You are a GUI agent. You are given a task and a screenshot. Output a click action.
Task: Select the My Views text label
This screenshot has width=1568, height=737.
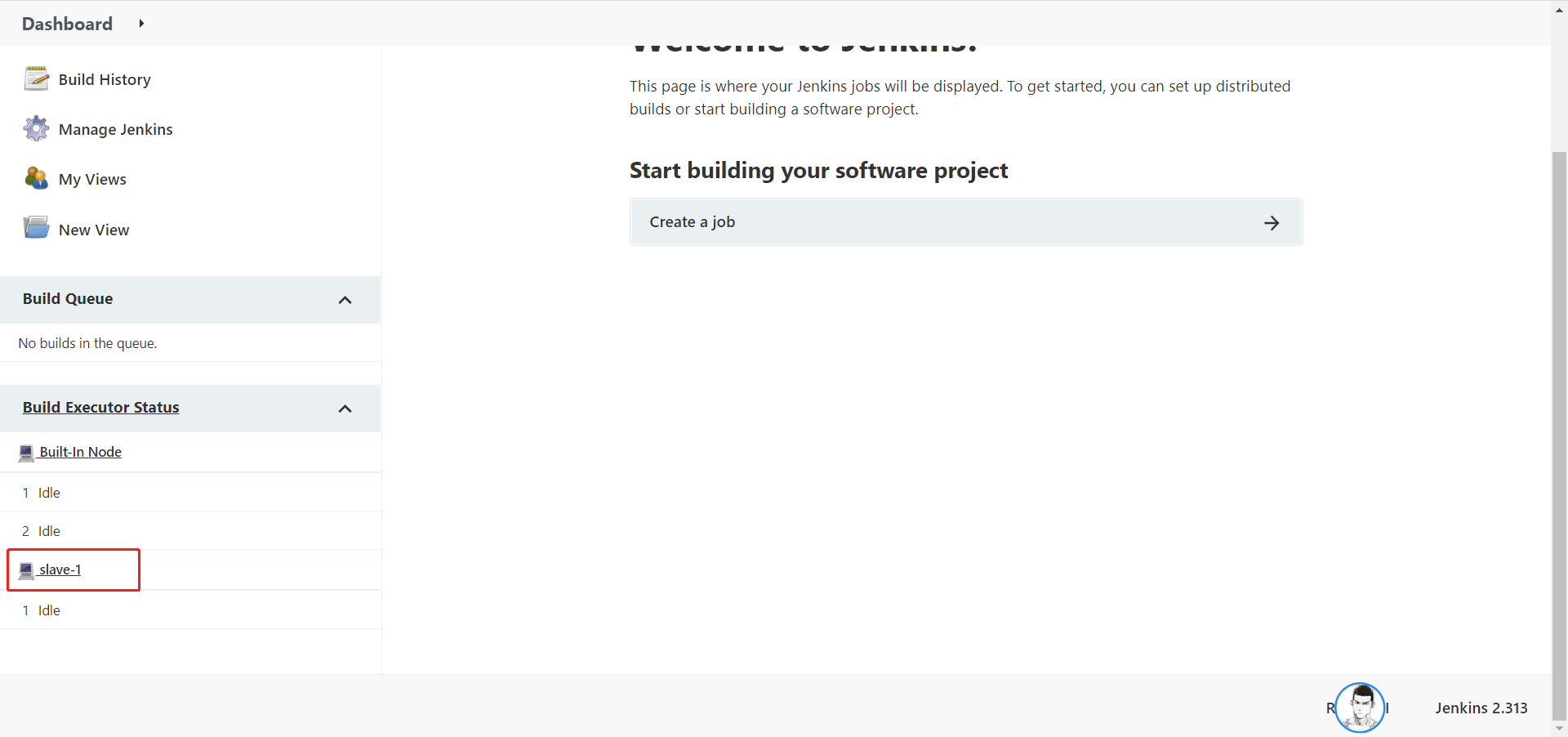pos(92,180)
